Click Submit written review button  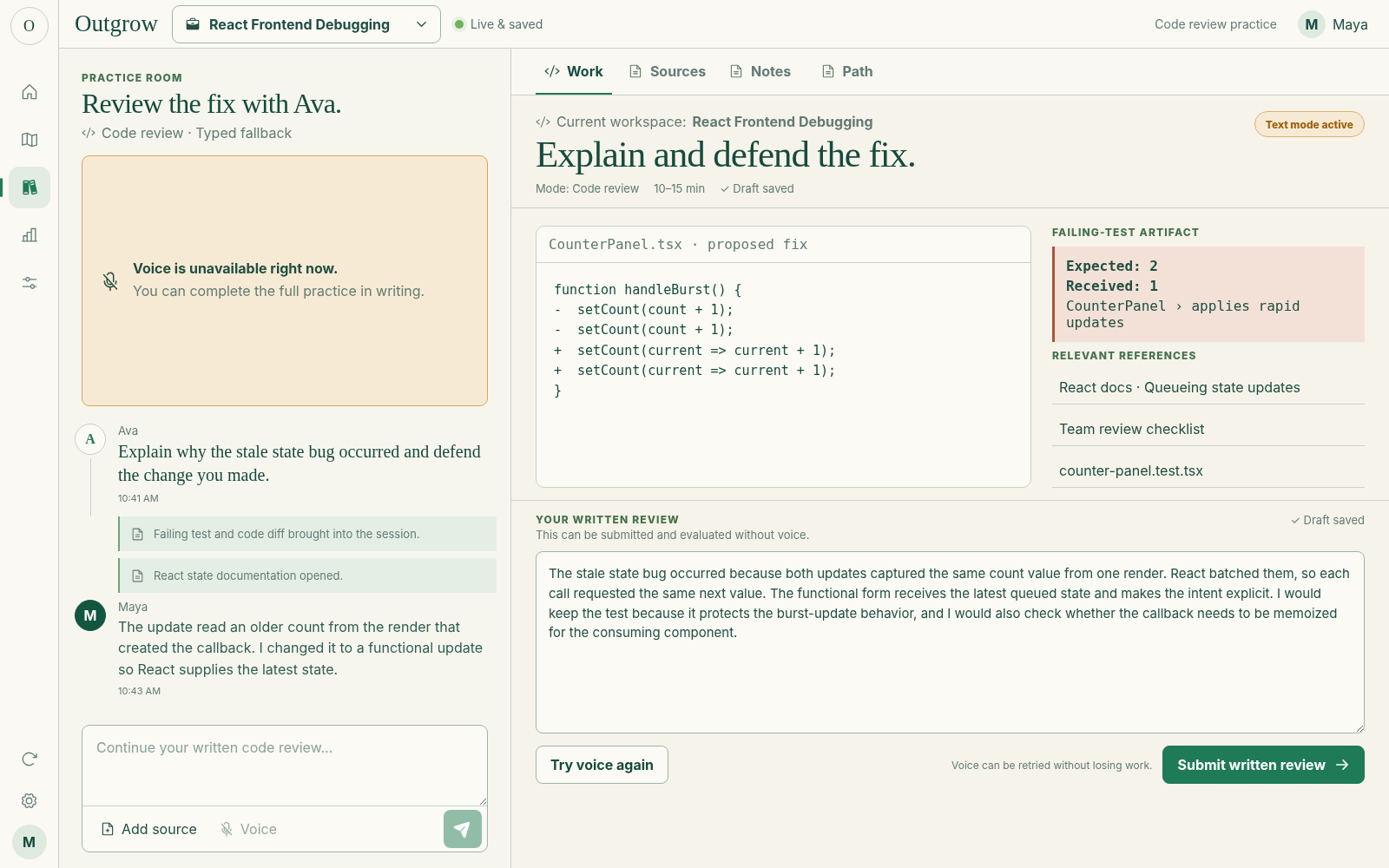[1263, 765]
